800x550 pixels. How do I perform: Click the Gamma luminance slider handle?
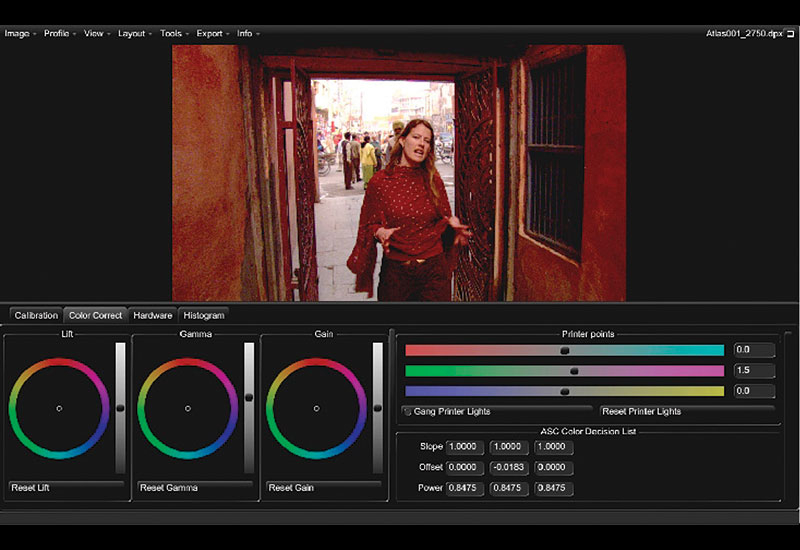pos(249,397)
